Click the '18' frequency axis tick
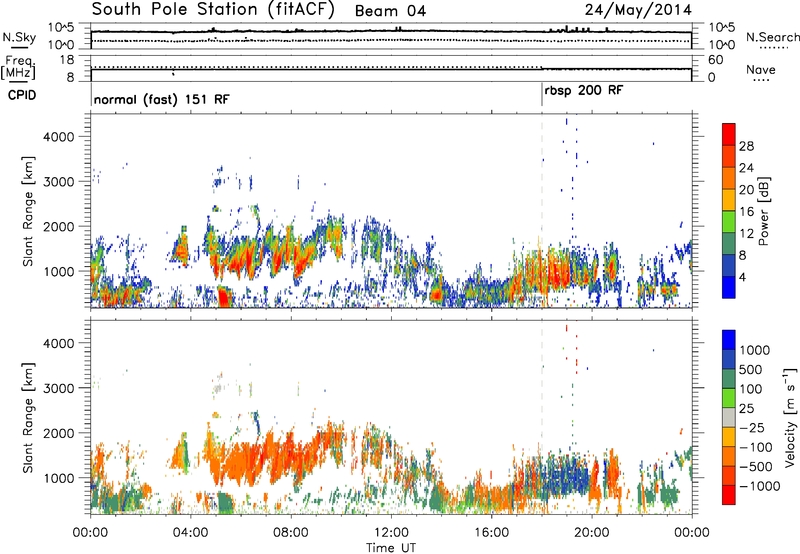 click(x=67, y=60)
